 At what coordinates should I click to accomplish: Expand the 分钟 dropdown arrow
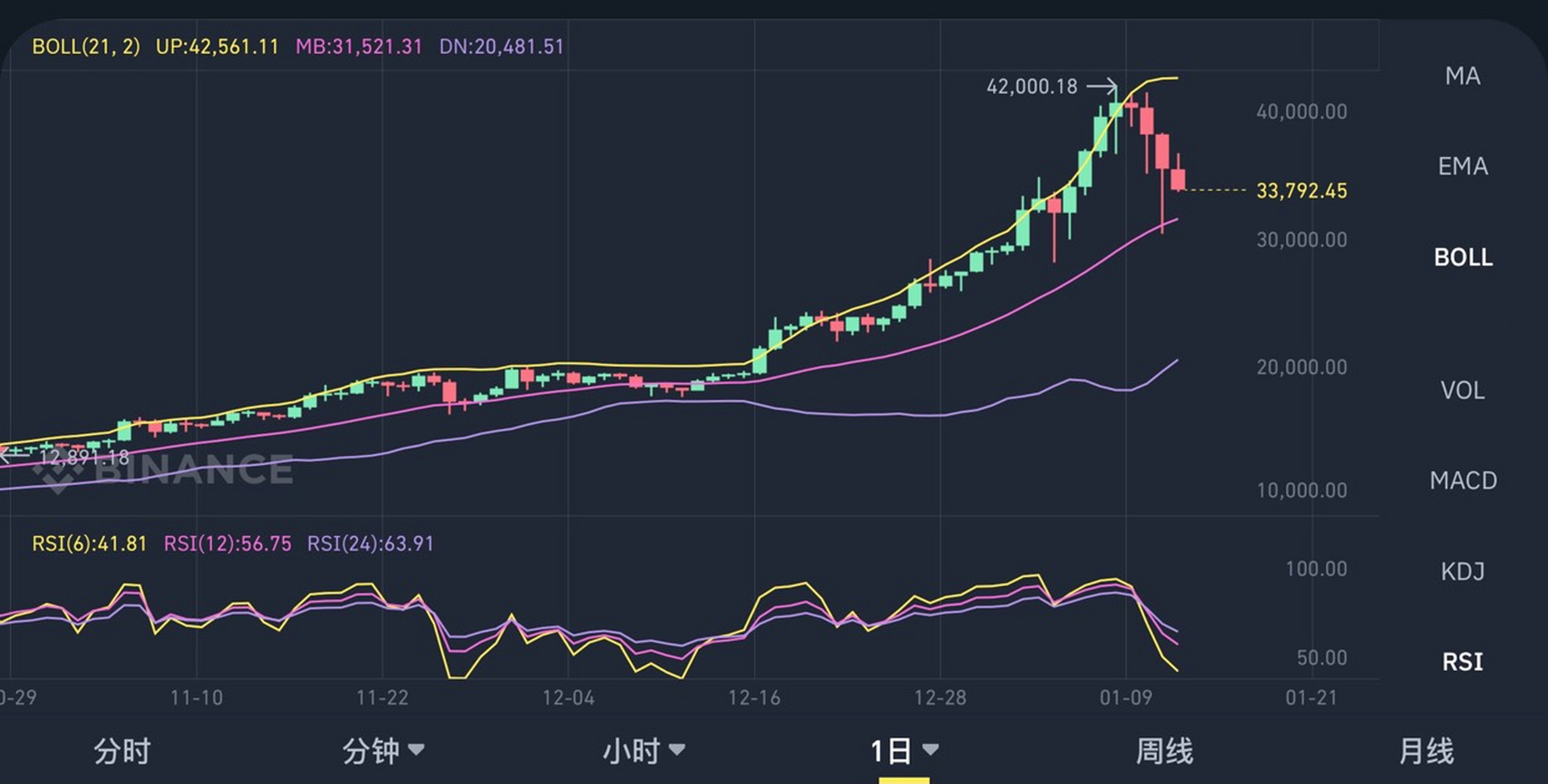[416, 749]
